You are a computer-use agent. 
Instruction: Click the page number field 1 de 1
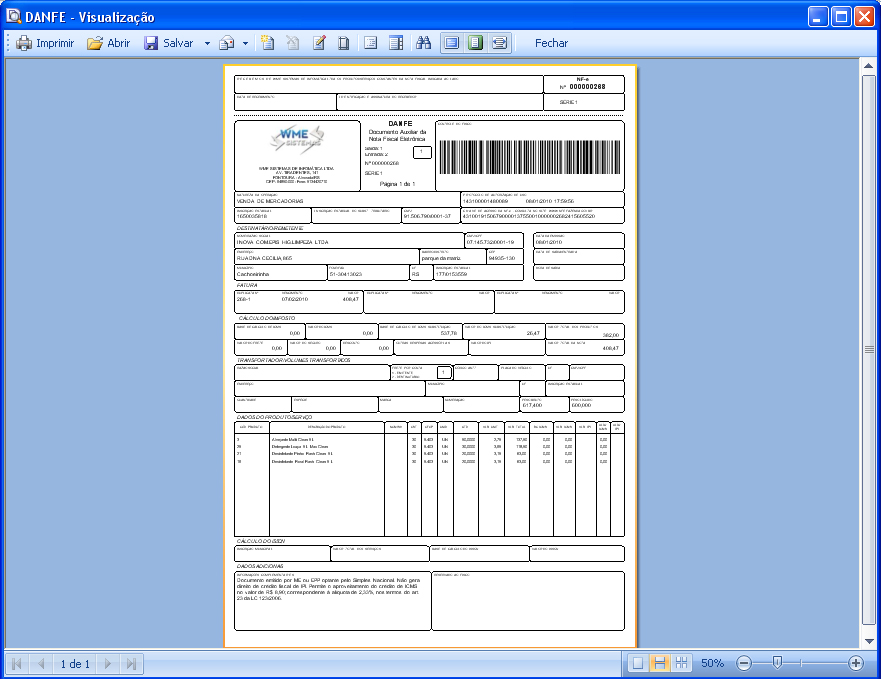coord(75,663)
